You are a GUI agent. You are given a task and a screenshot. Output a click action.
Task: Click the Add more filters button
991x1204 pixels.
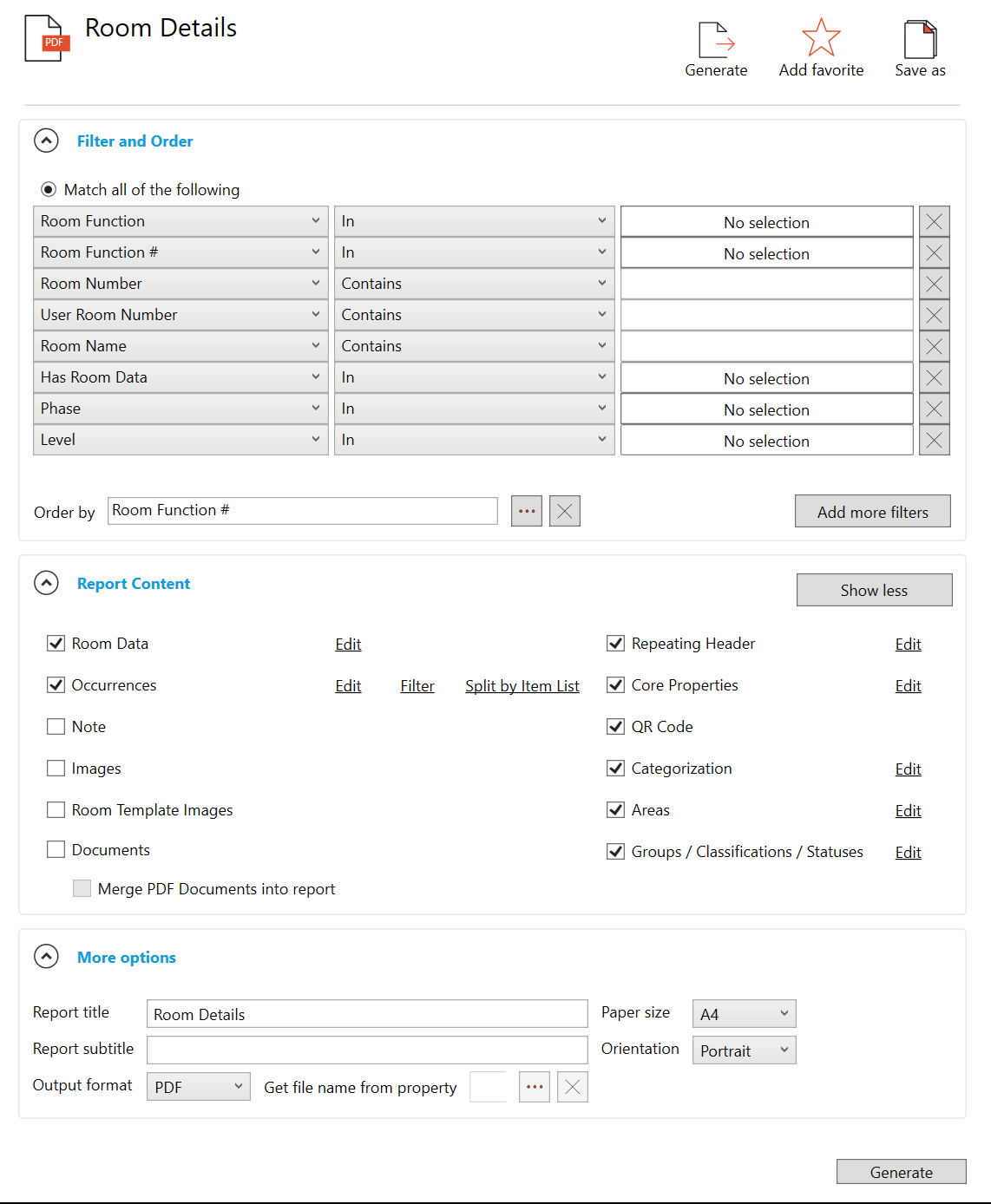point(872,512)
